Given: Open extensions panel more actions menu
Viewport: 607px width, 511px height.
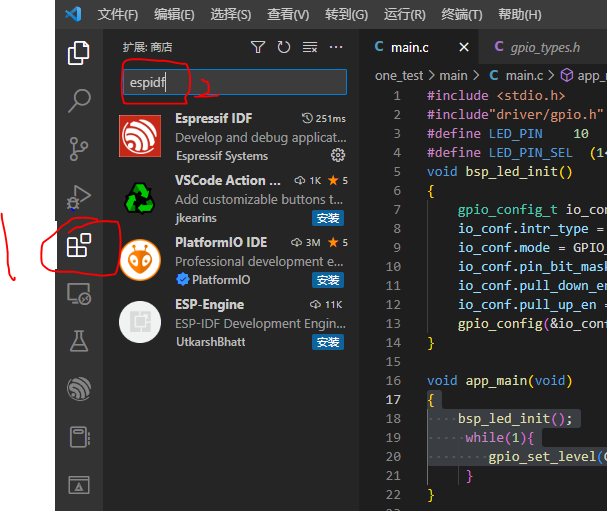Looking at the screenshot, I should [x=336, y=47].
